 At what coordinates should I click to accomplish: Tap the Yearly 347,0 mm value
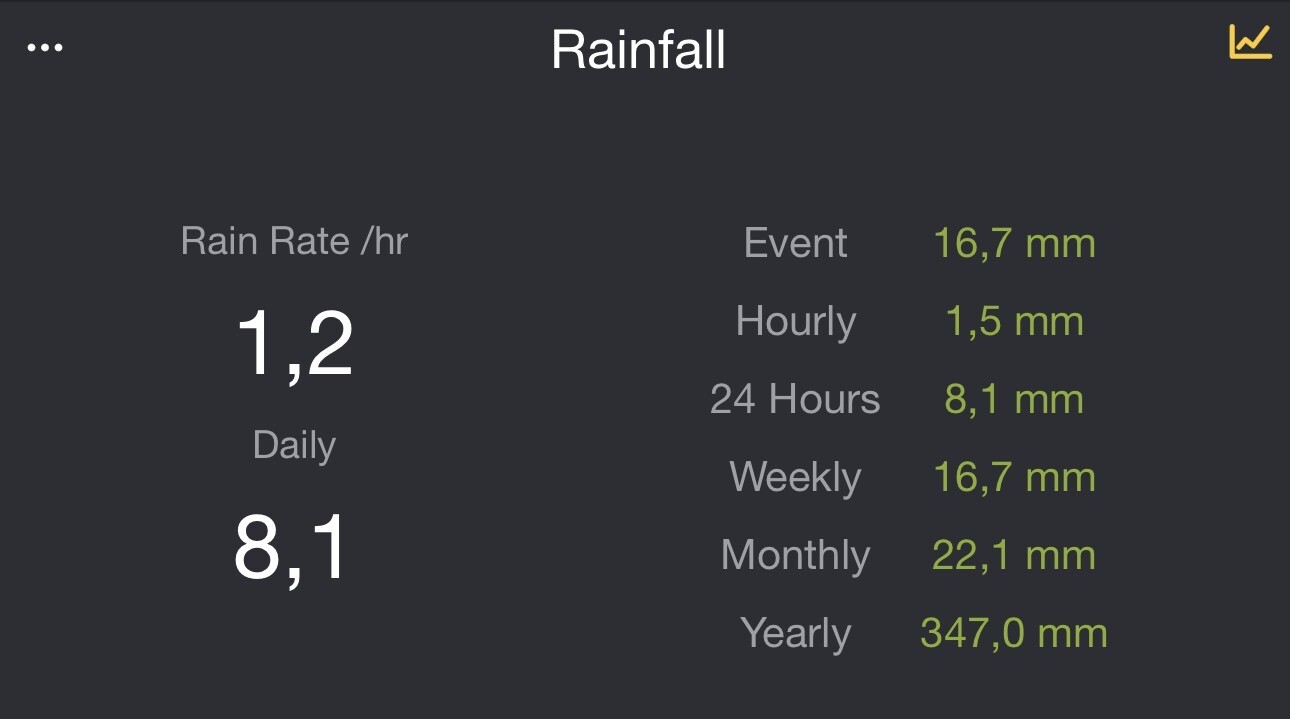(x=1014, y=633)
